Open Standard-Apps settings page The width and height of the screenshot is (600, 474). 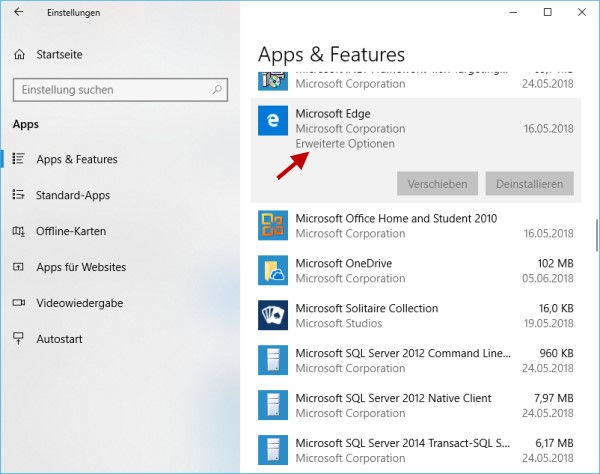[73, 195]
